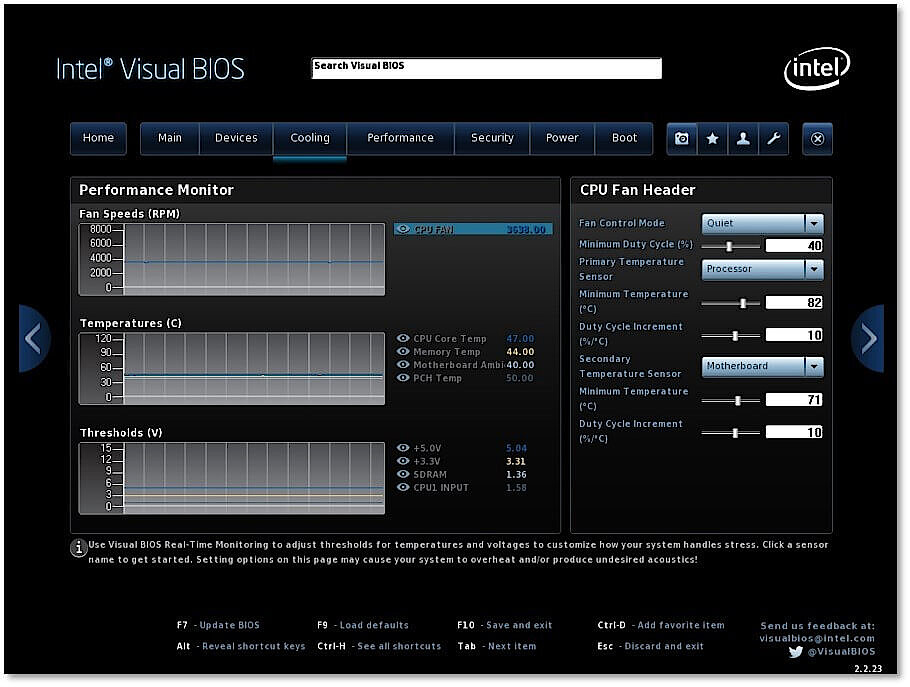
Task: Click the camera screenshot icon
Action: coord(682,139)
